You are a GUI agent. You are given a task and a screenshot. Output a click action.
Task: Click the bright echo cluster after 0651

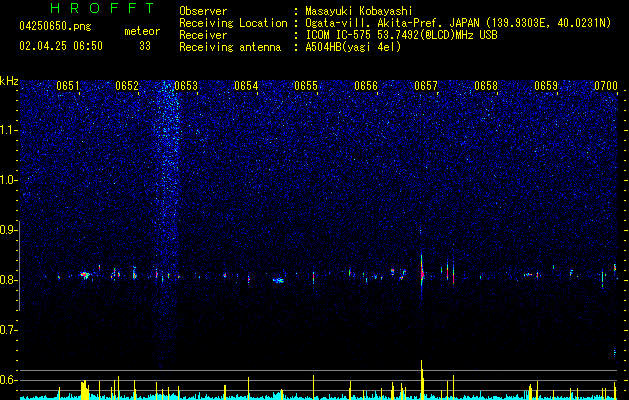[x=84, y=275]
